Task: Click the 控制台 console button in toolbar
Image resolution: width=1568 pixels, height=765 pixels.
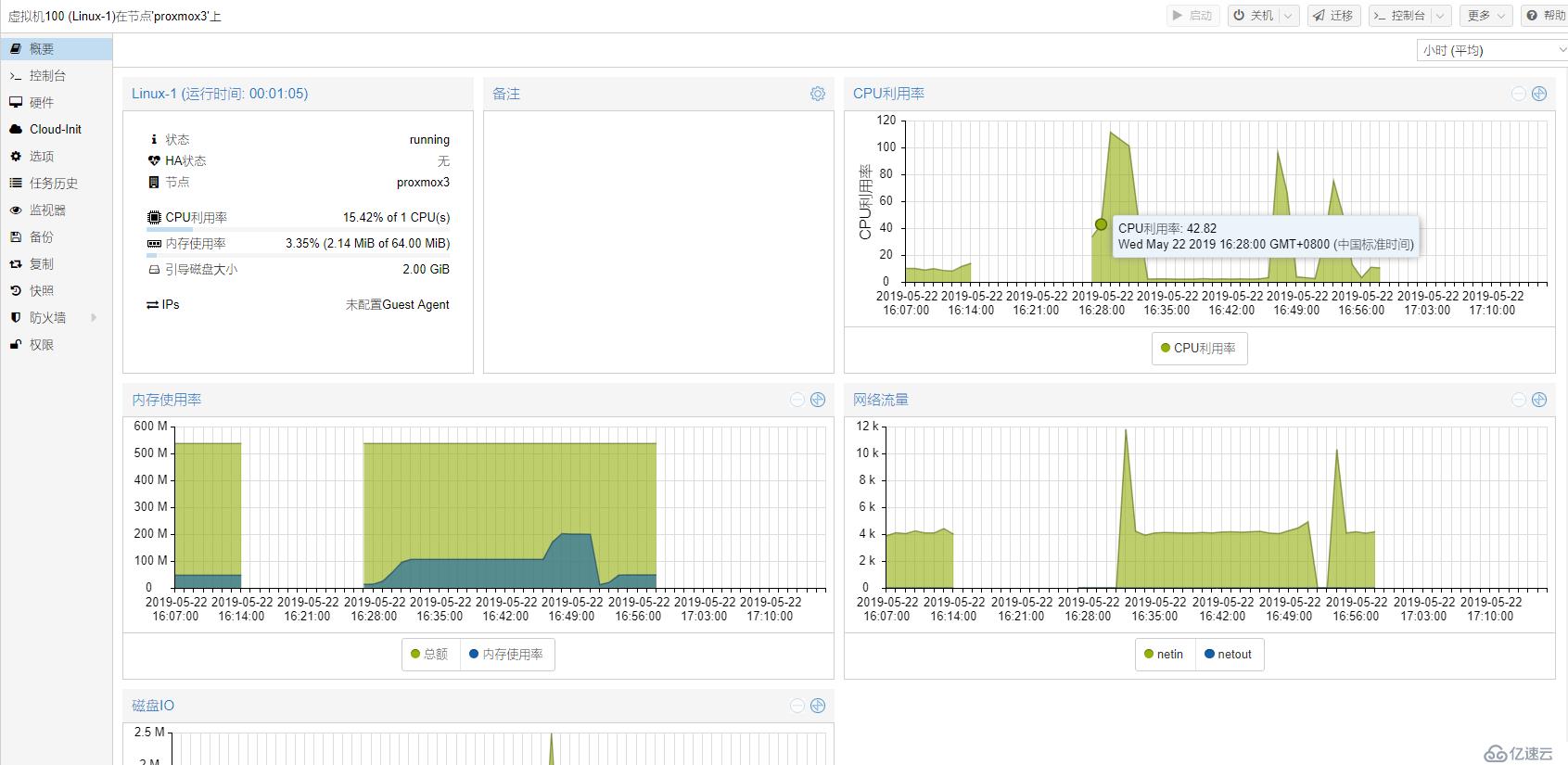Action: click(1400, 15)
